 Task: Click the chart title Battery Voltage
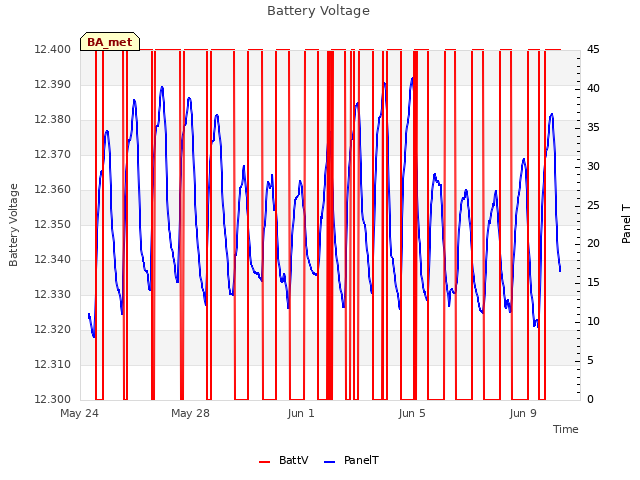pyautogui.click(x=318, y=11)
